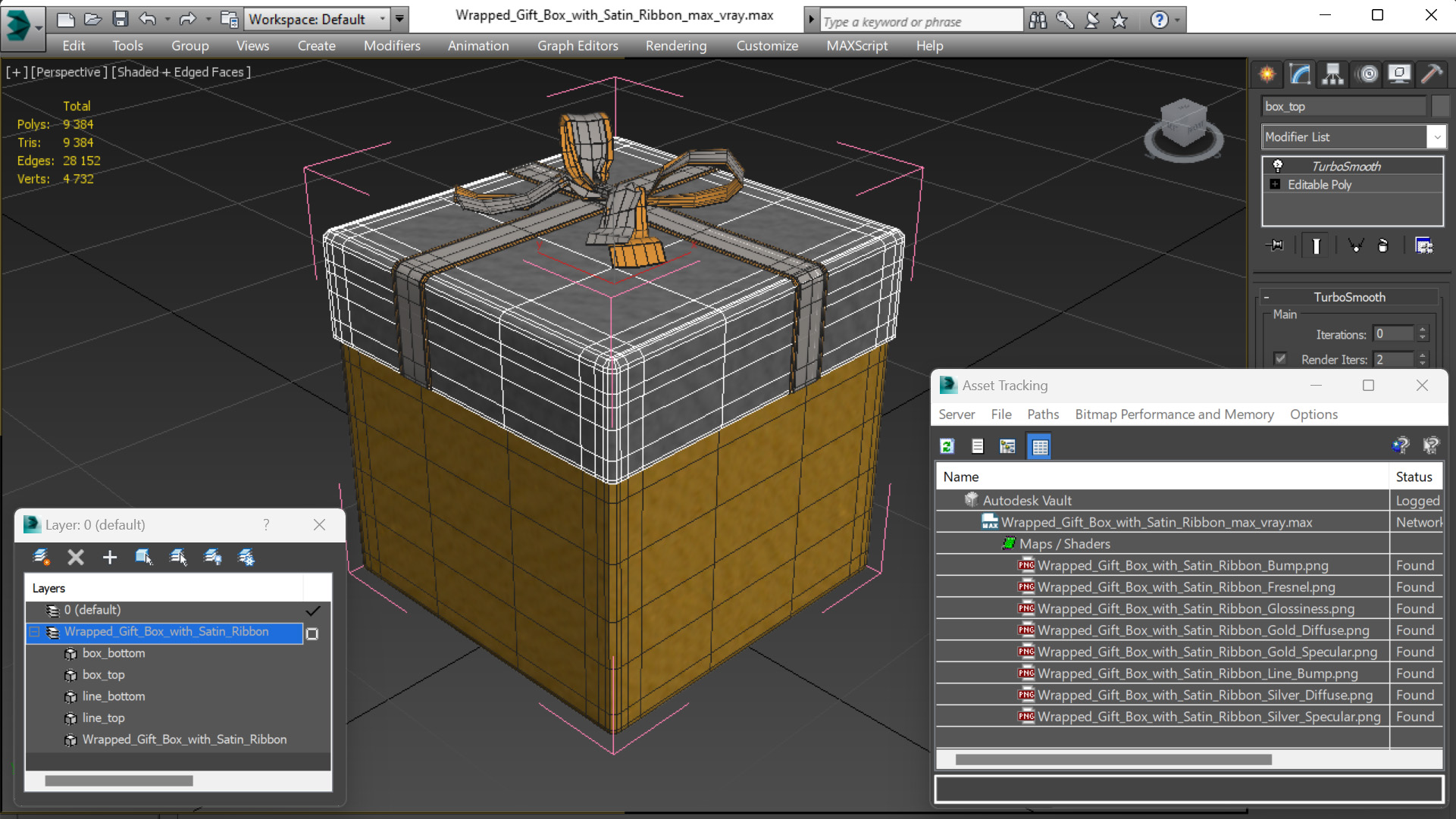The image size is (1456, 819).
Task: Toggle TurboSmooth modifier lightbulb on/off
Action: [x=1278, y=166]
